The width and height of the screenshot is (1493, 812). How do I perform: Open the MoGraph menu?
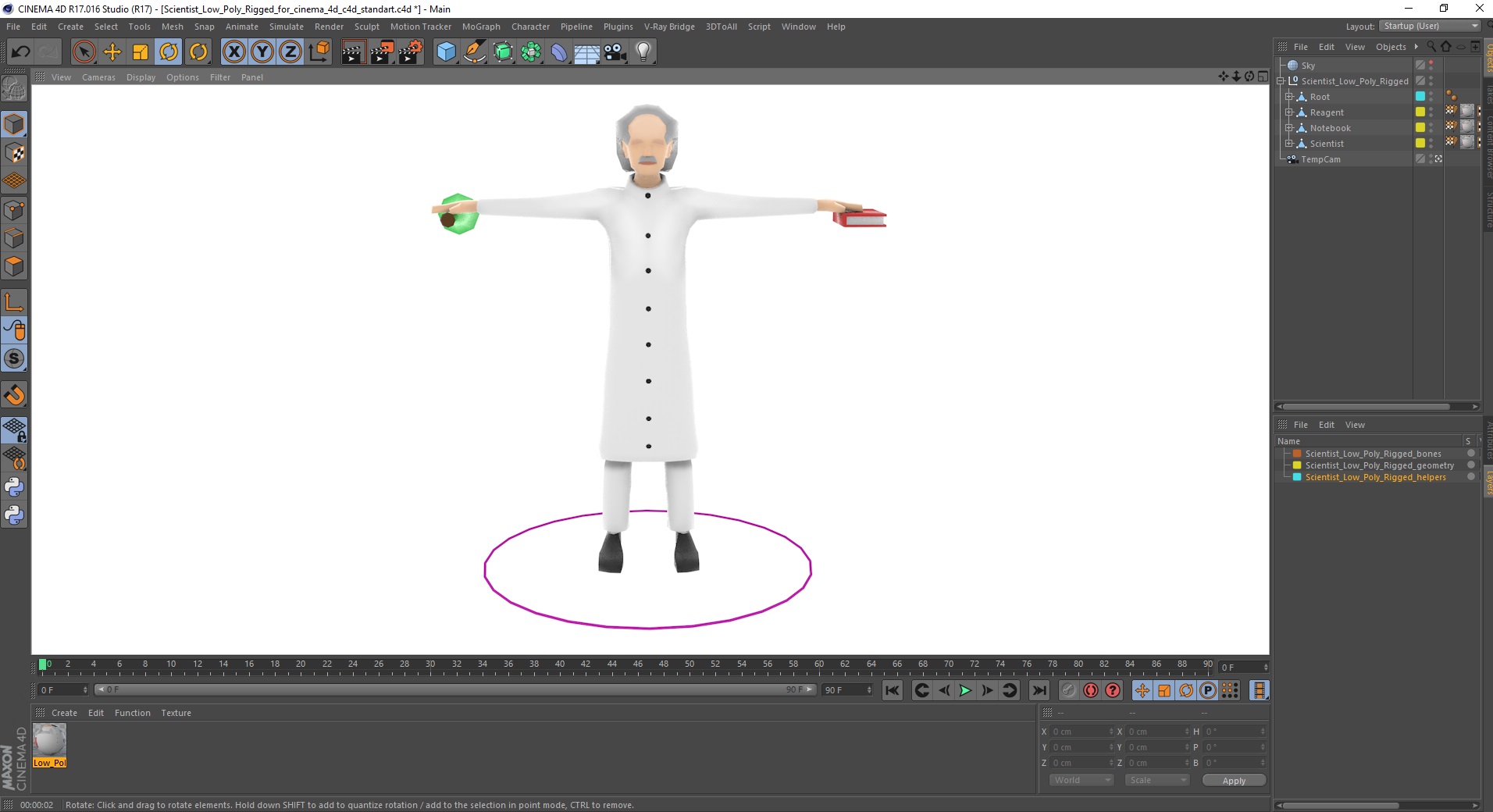coord(481,27)
